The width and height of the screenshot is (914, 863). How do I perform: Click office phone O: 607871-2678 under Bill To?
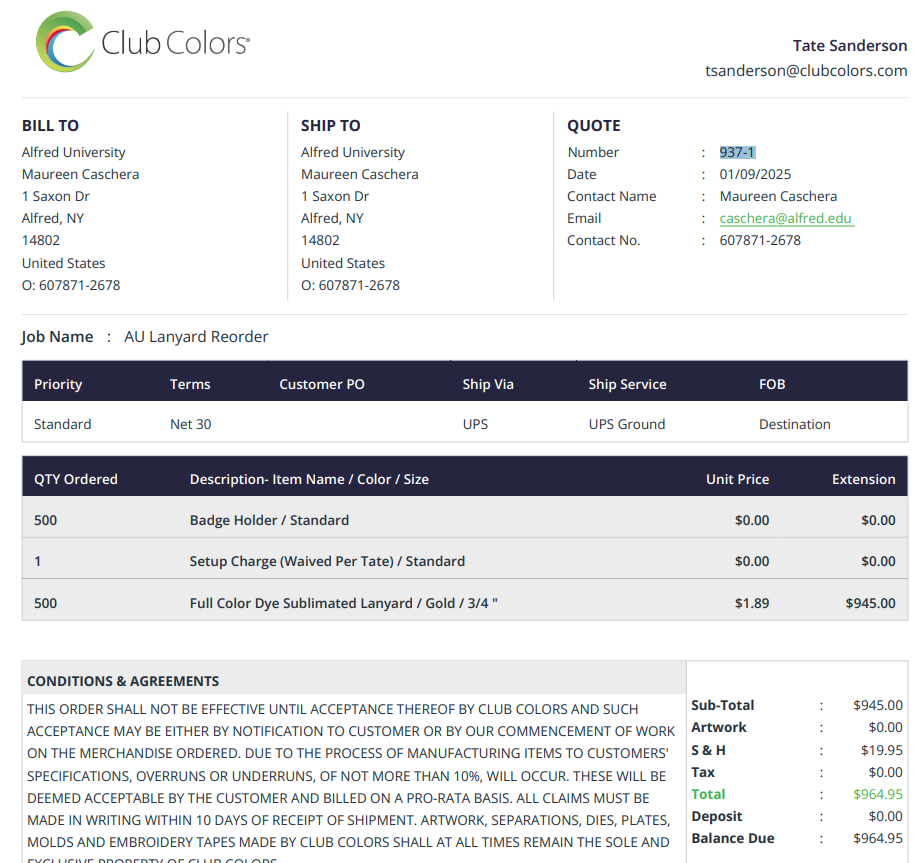71,285
